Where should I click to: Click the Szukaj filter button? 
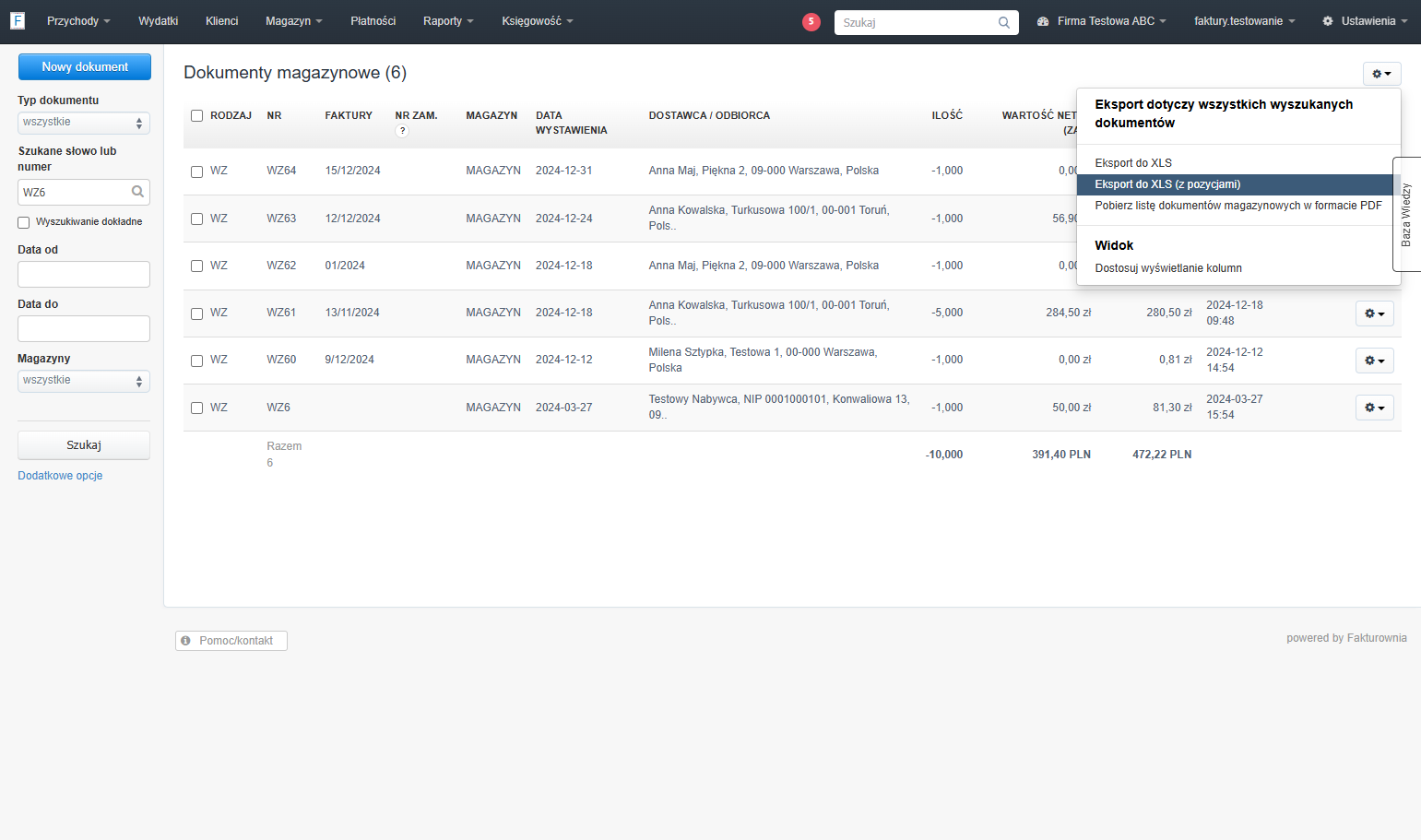(84, 445)
